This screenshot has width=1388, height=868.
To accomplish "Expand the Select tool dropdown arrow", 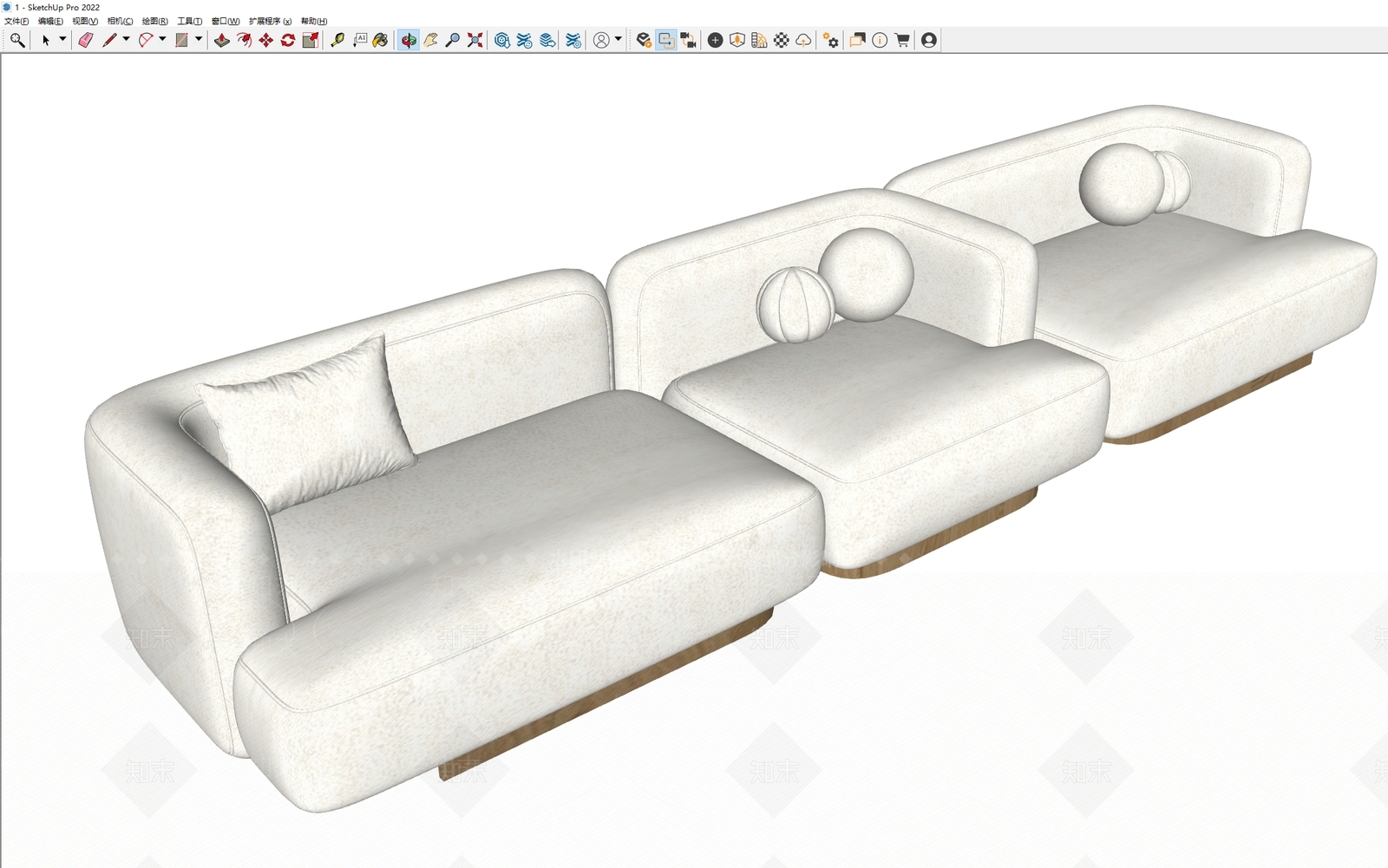I will coord(62,39).
